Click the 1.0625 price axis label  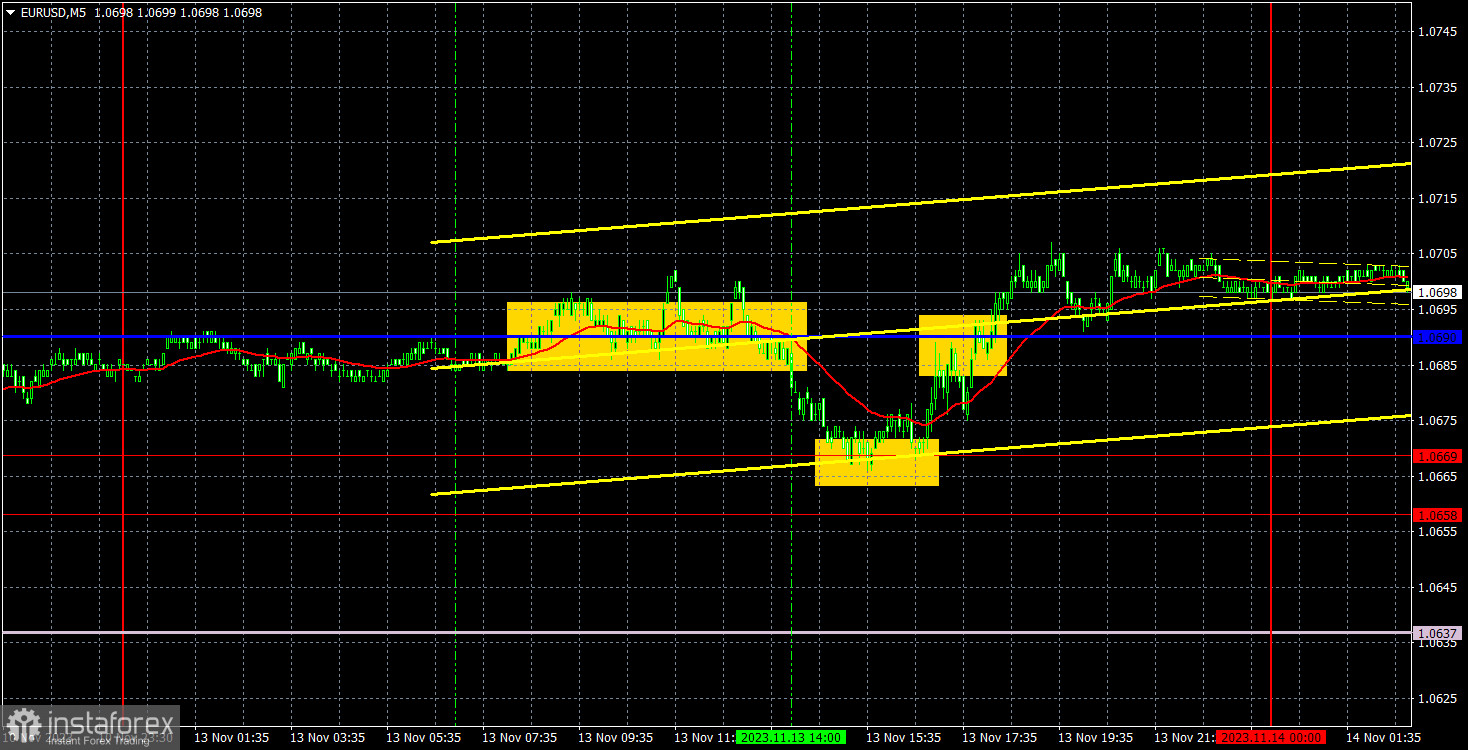click(1437, 698)
